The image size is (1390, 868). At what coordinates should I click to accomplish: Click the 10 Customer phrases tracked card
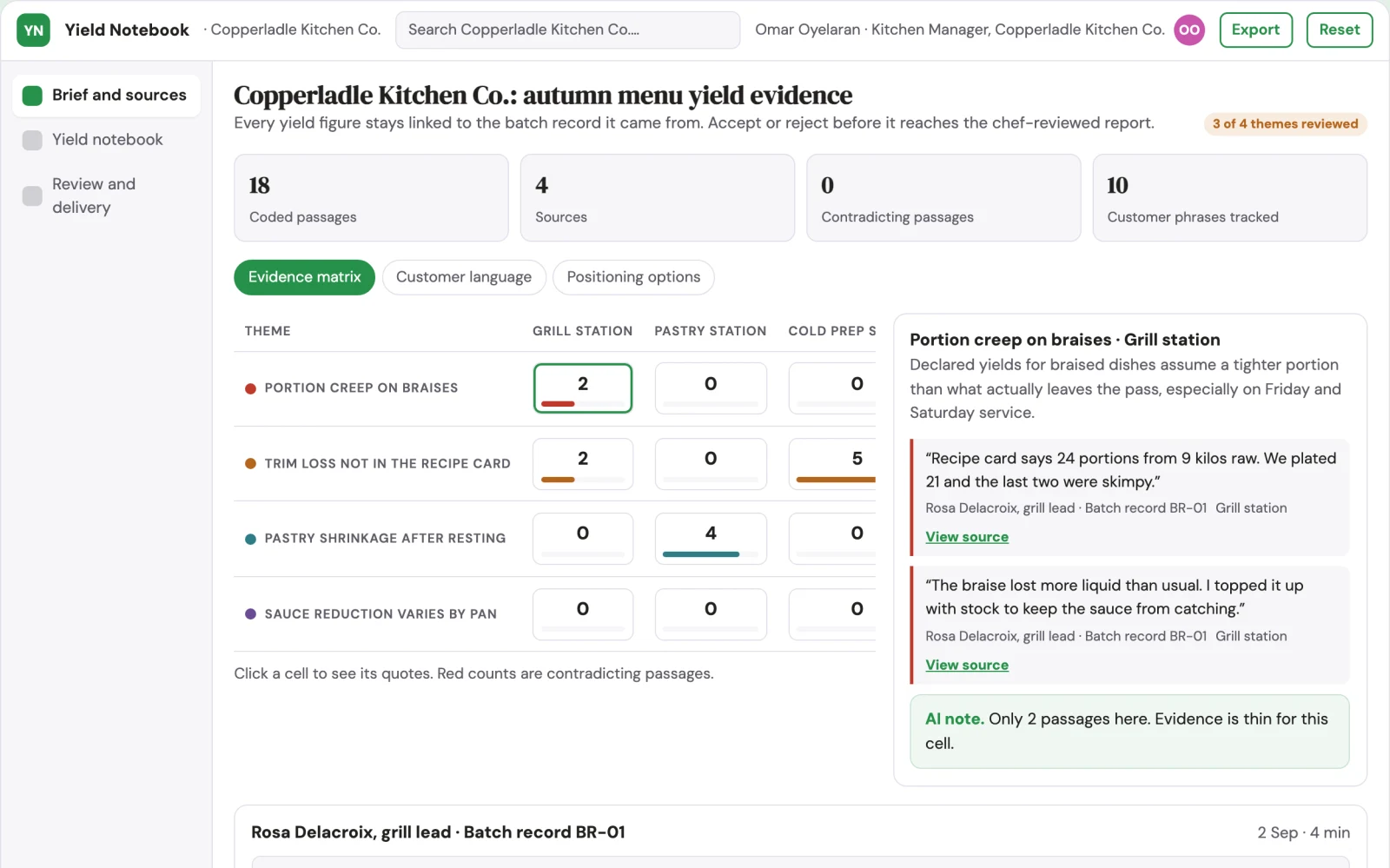point(1229,198)
